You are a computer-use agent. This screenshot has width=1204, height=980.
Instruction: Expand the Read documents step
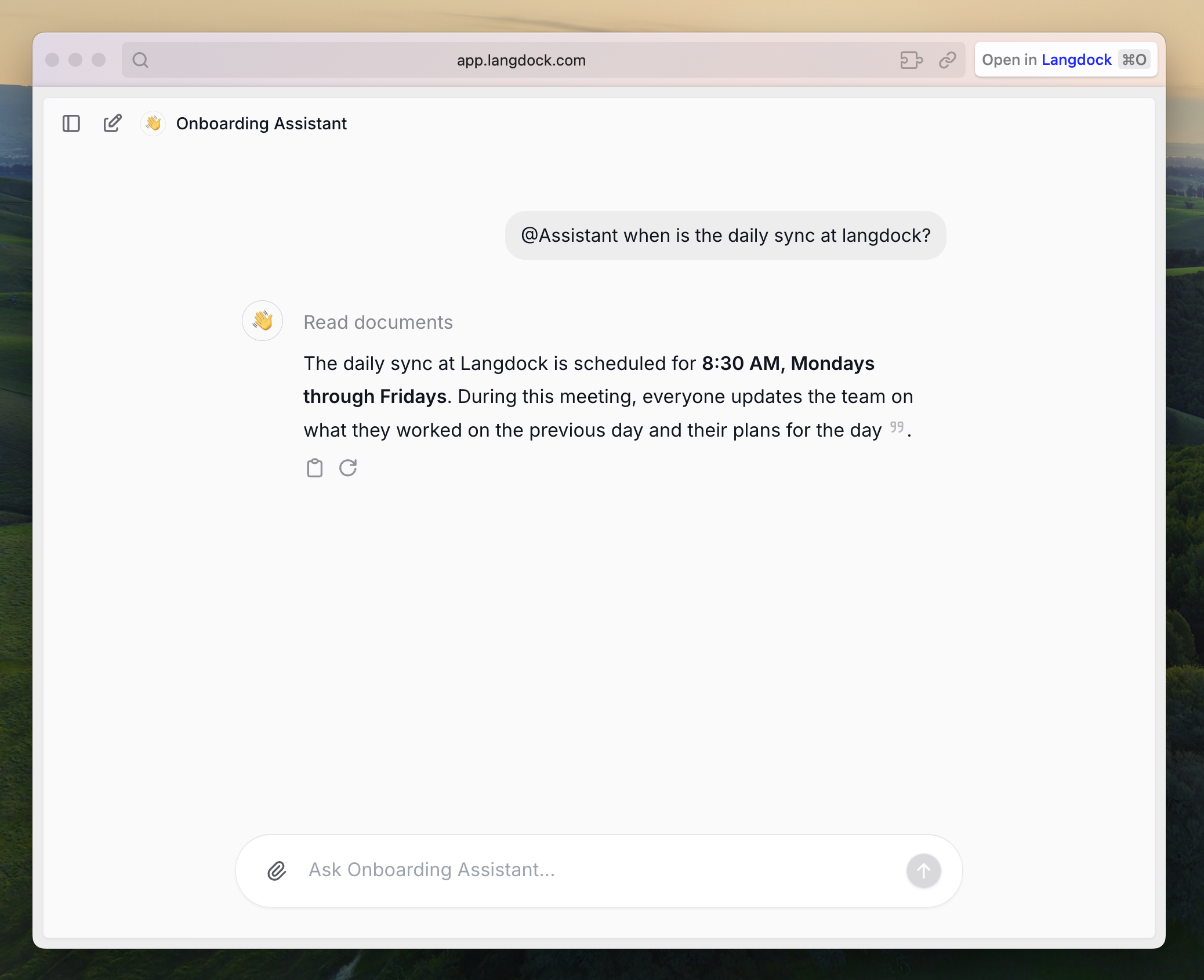coord(378,322)
